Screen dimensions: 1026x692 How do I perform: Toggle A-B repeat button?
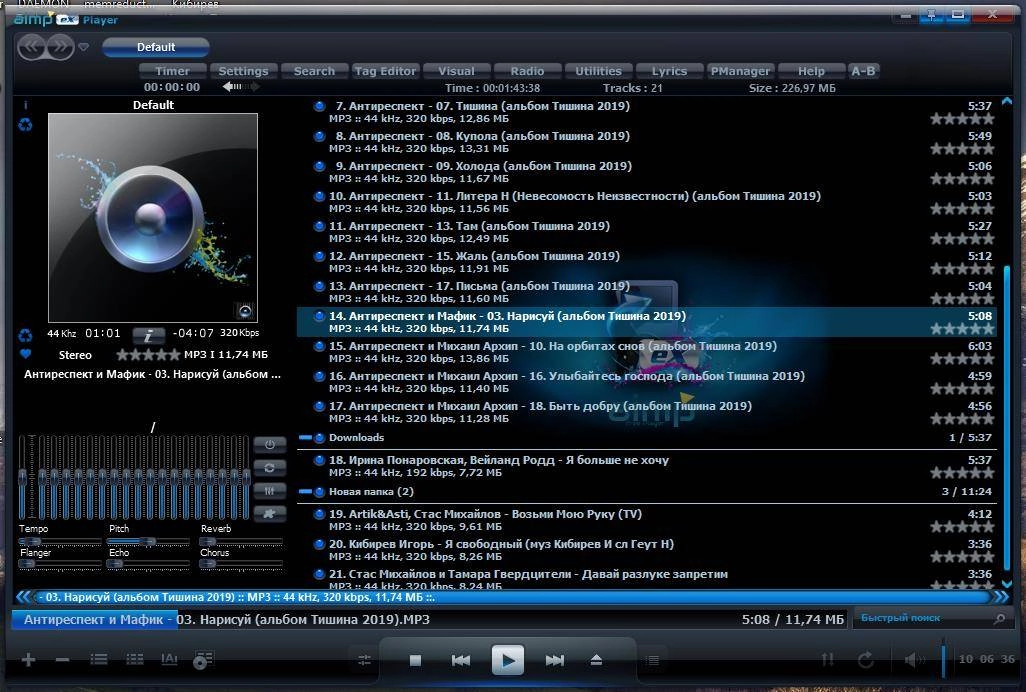pos(863,71)
